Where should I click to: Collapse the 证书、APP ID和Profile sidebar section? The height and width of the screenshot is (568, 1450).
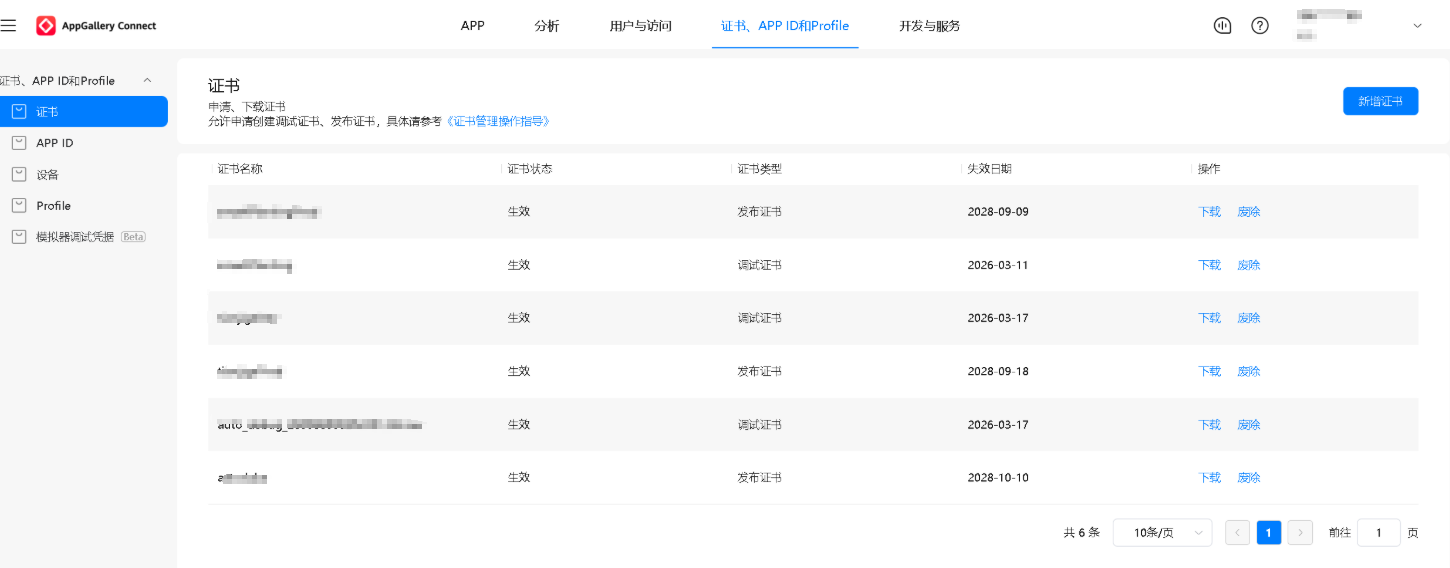[147, 80]
